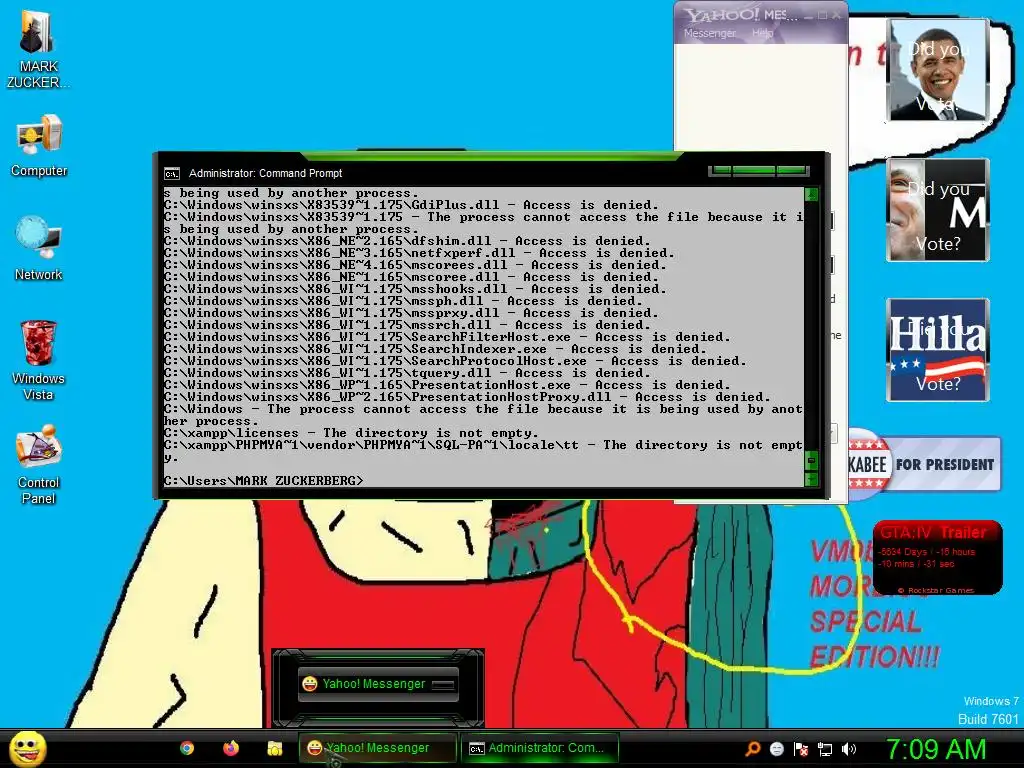Switch to Administrator: Command Prompt taskbar button
The image size is (1024, 768).
pos(539,748)
